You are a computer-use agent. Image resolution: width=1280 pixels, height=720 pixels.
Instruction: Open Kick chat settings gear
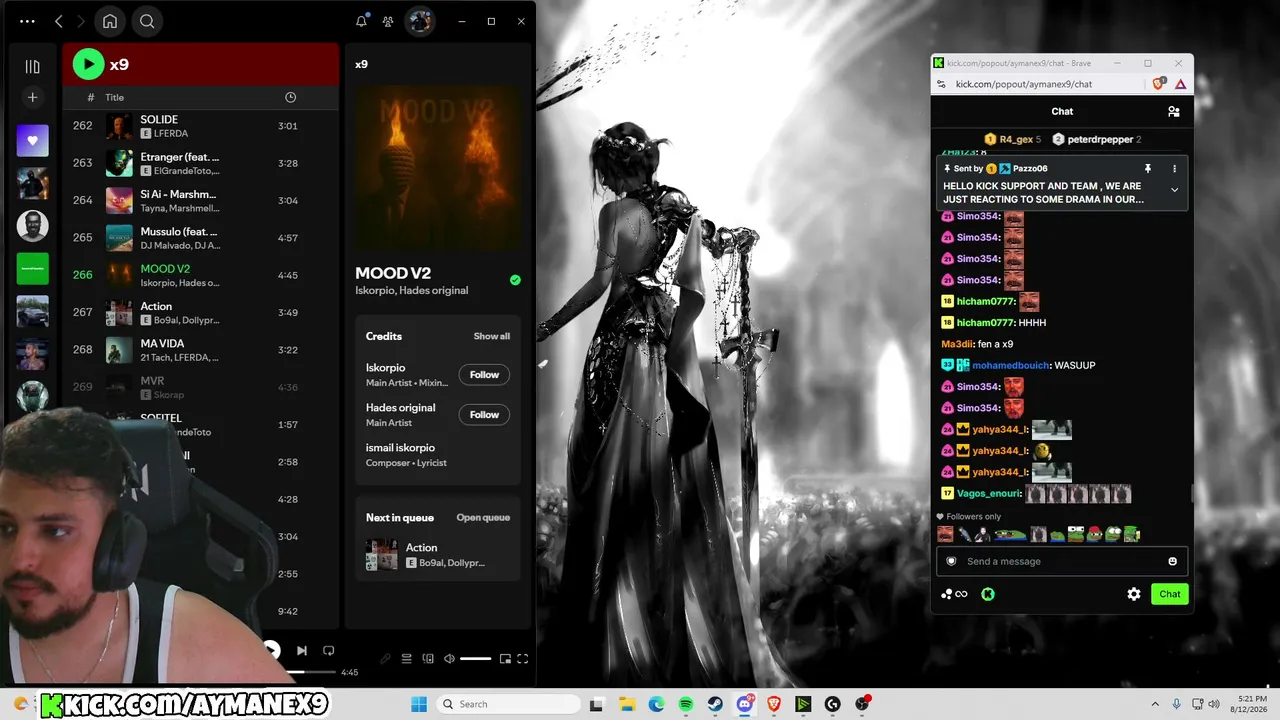[x=1134, y=594]
